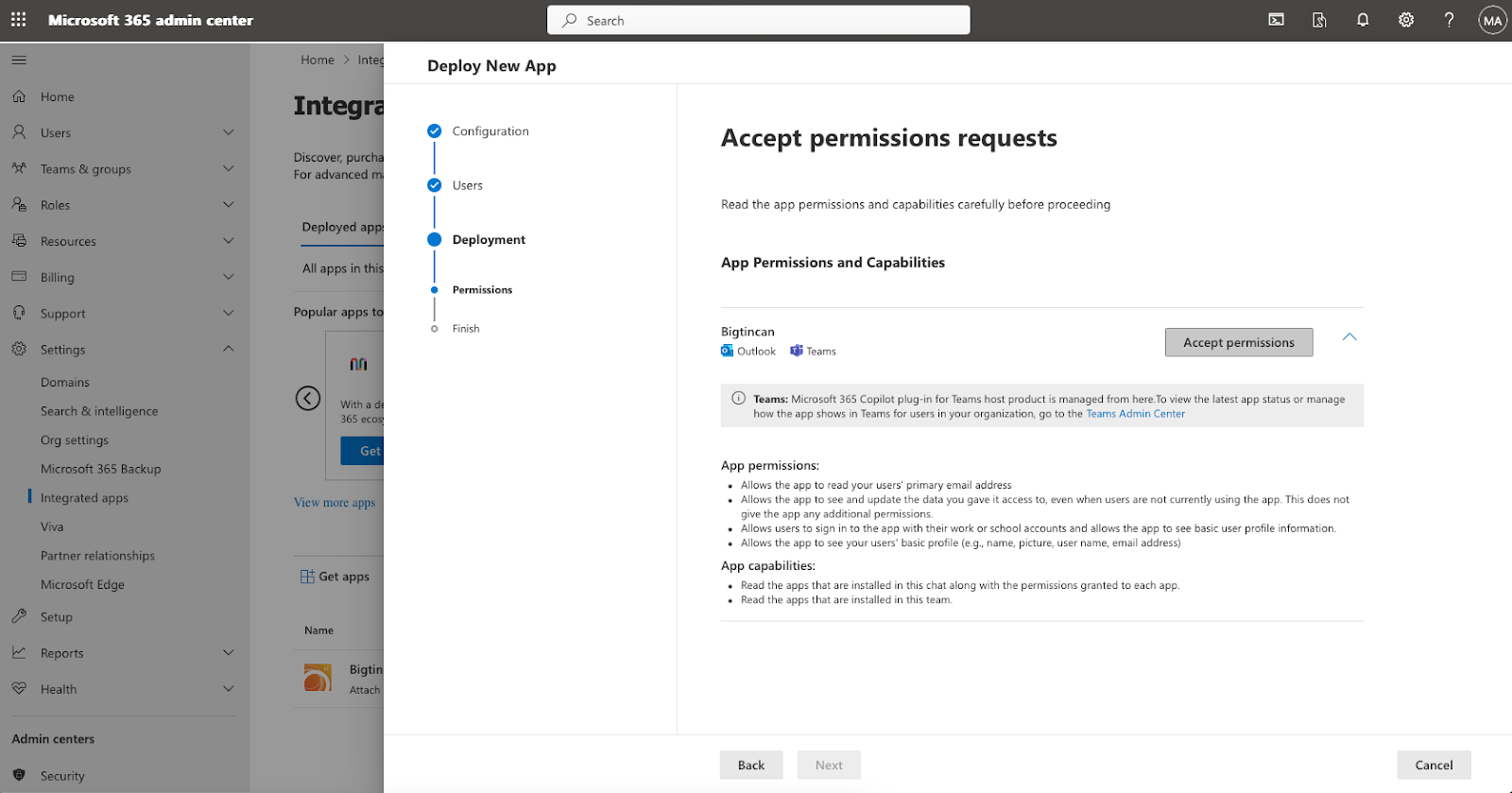
Task: Click into the Search box
Action: coord(758,20)
